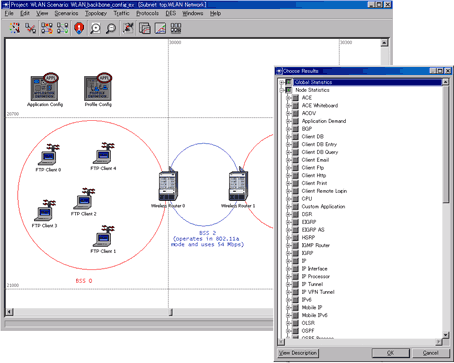The height and width of the screenshot is (363, 454).
Task: Click the view results graph icon
Action: 145,28
